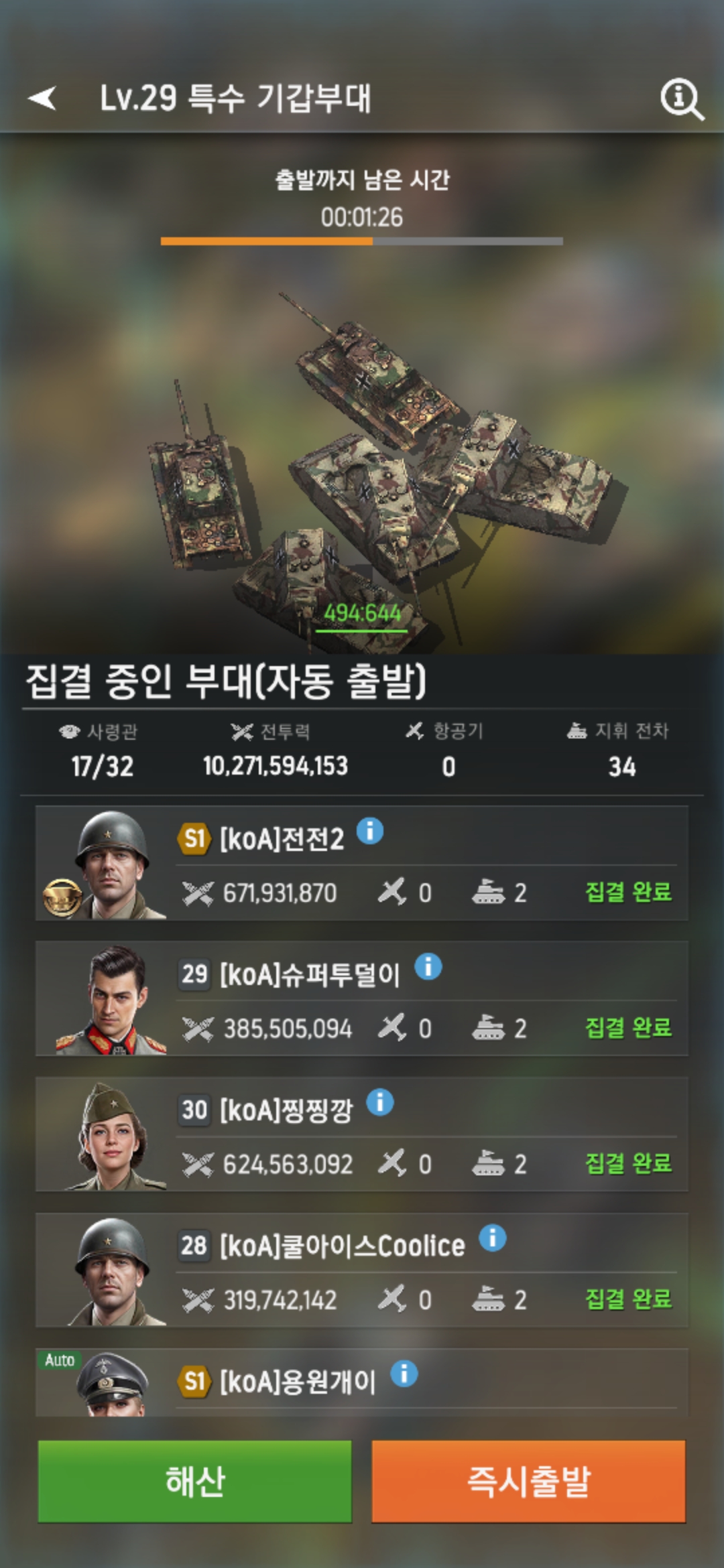Tap the 사령관 17/32 commander count
Screen dimensions: 724x1568
(x=102, y=752)
